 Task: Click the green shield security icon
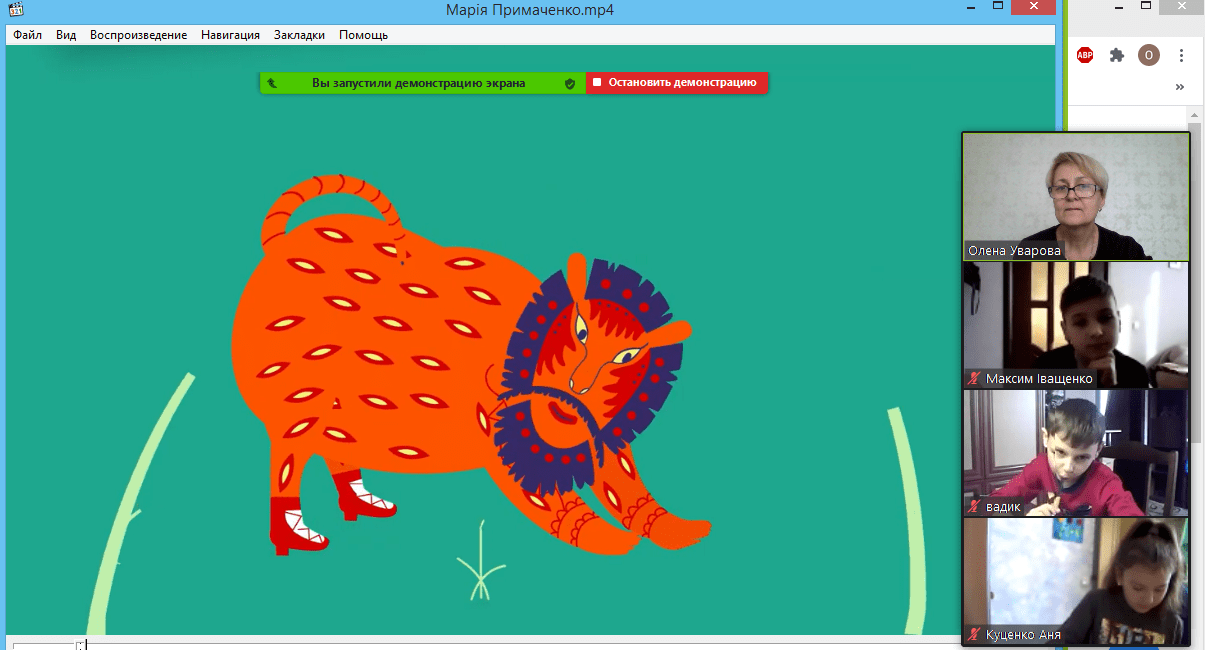pyautogui.click(x=570, y=84)
